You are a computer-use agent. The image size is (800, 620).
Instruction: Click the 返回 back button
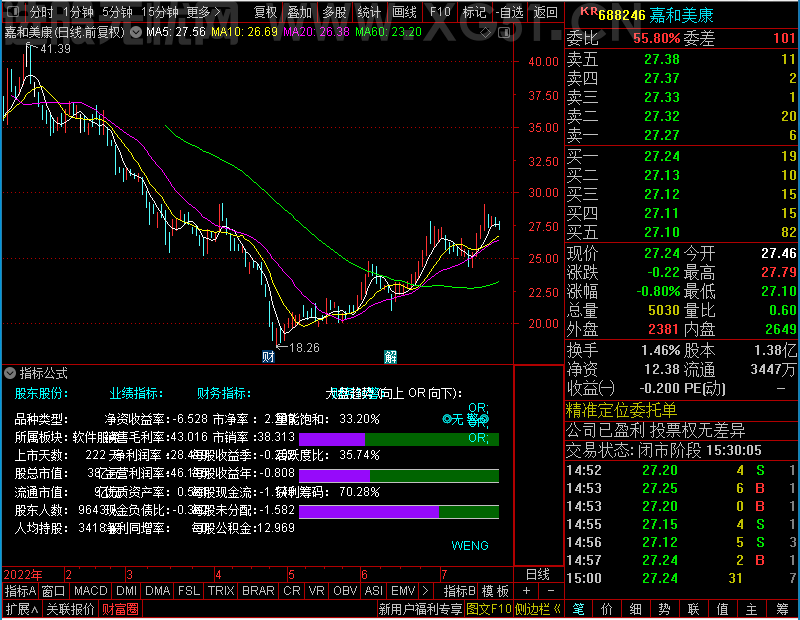[x=545, y=12]
